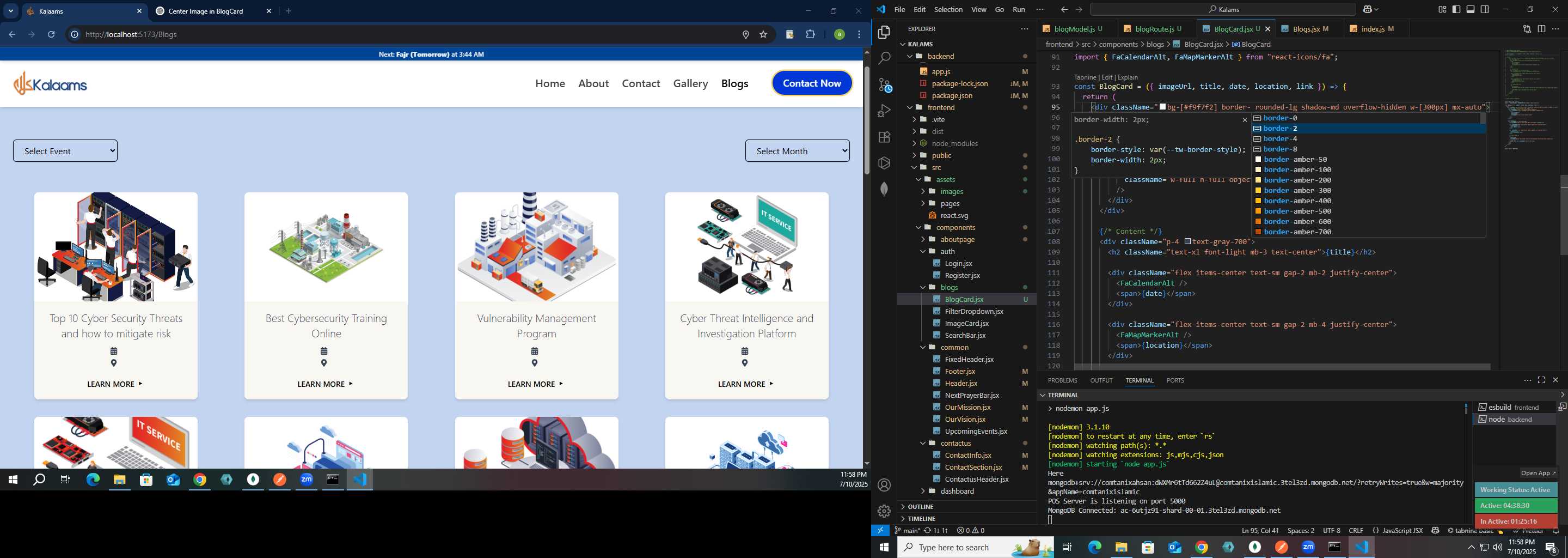Open the Manage gear in the activity bar
This screenshot has width=1568, height=558.
(884, 511)
